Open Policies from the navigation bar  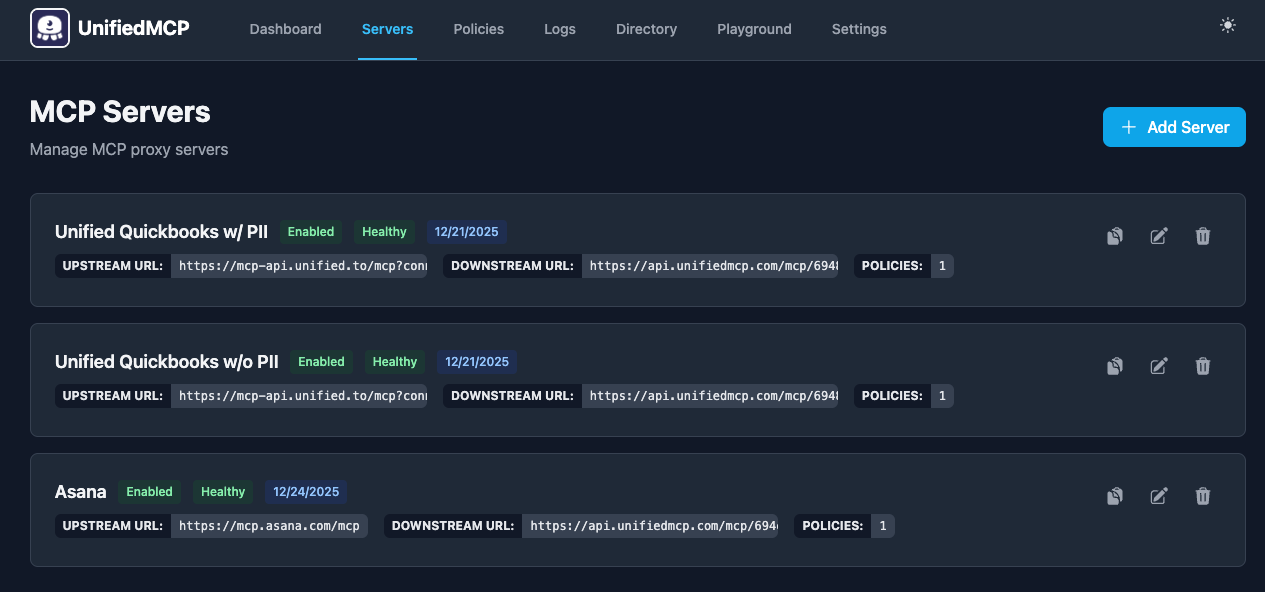(478, 29)
